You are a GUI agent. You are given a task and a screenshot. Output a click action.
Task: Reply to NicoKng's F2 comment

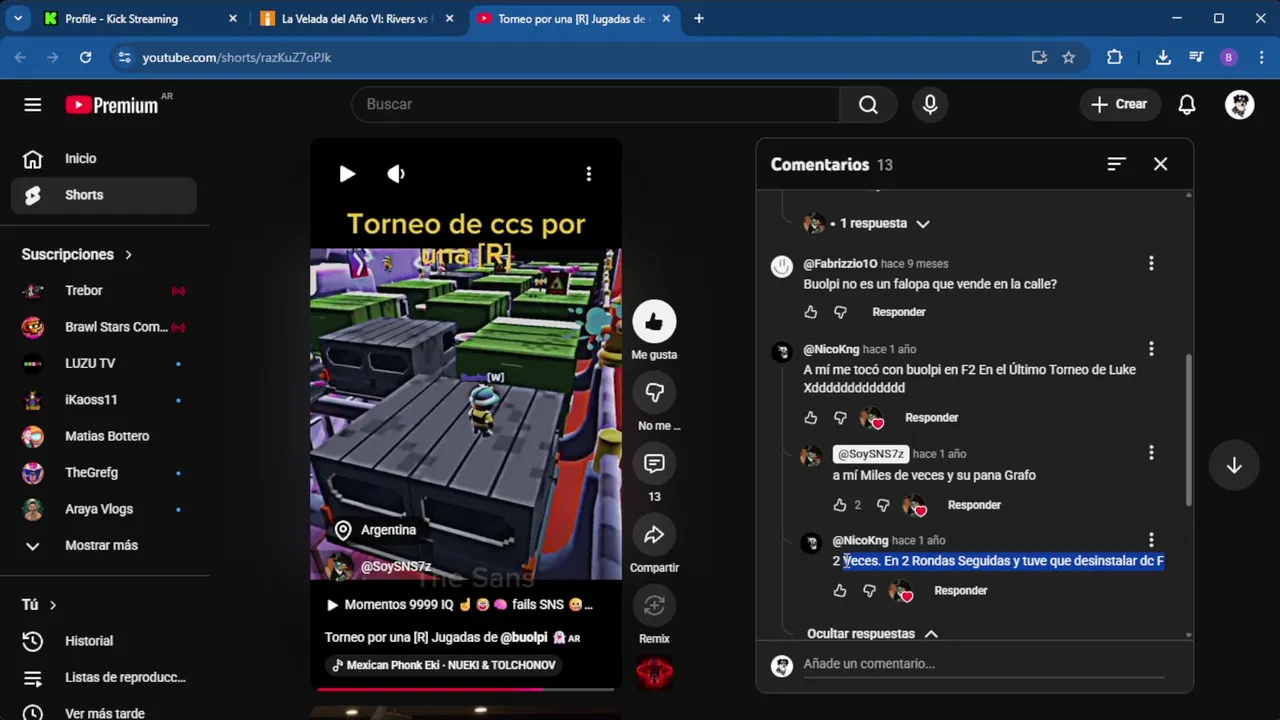click(x=931, y=418)
